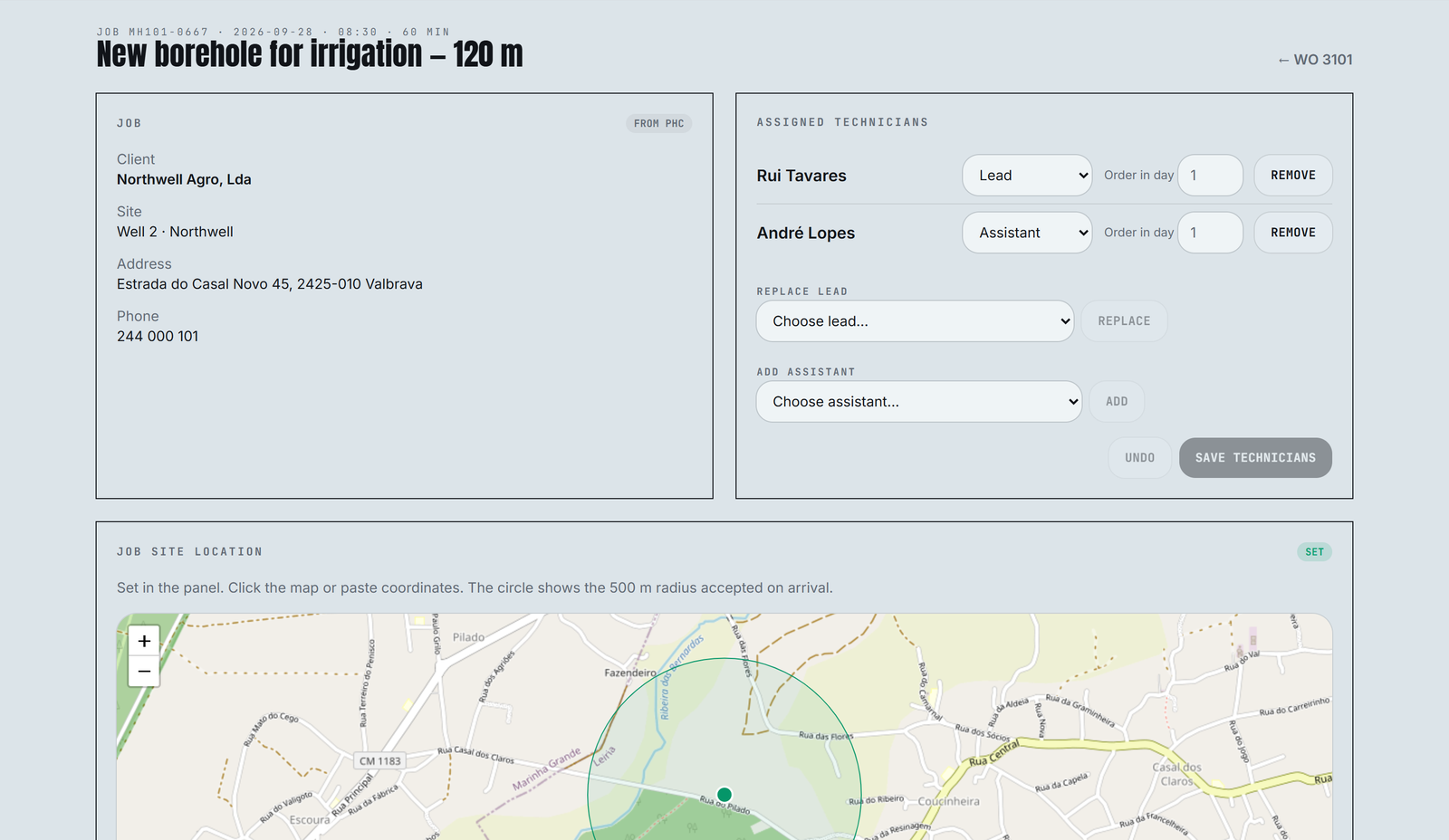Undo technician changes
The height and width of the screenshot is (840, 1449).
[1139, 458]
